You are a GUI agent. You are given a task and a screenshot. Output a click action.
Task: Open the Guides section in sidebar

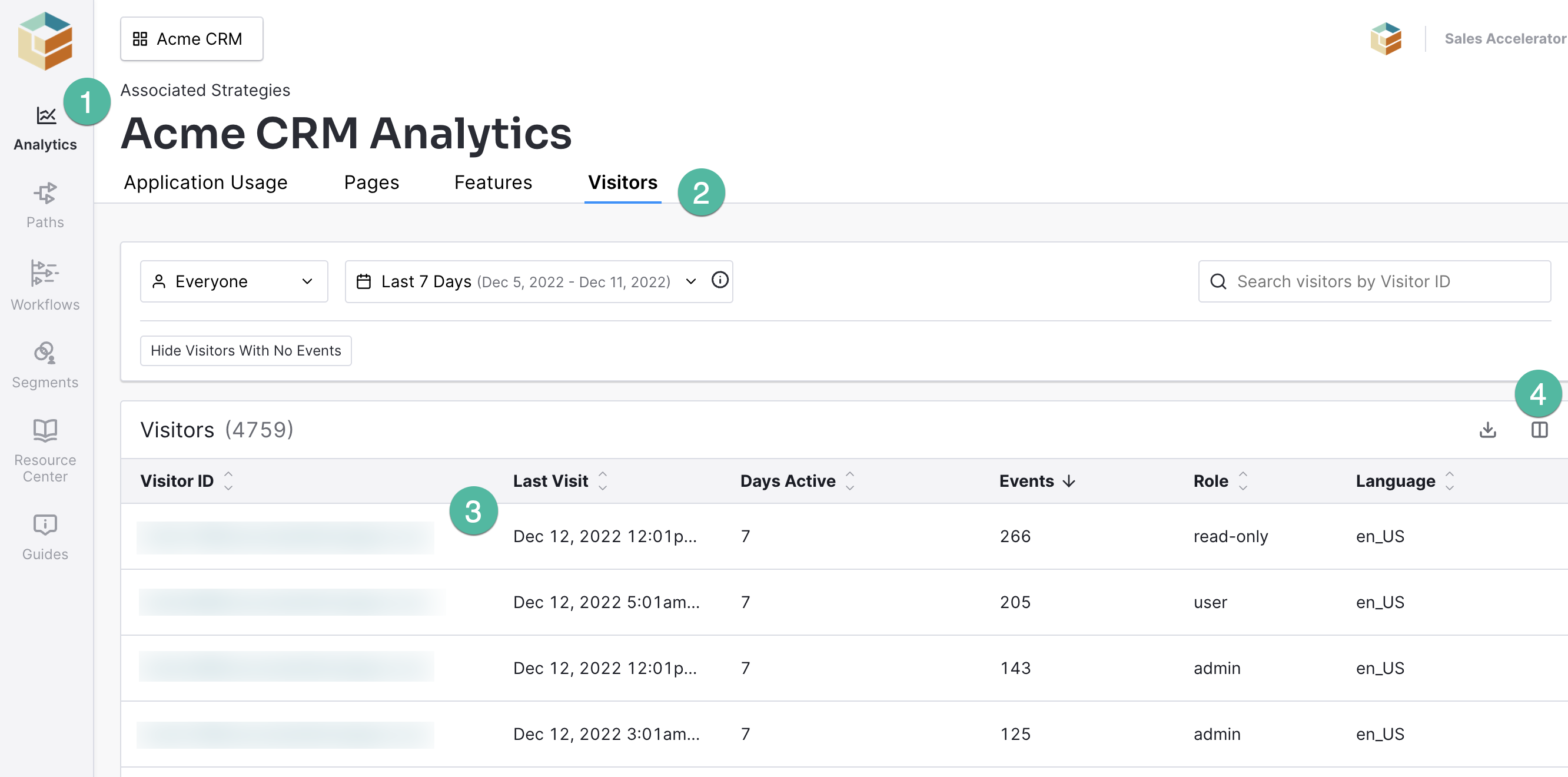tap(45, 537)
